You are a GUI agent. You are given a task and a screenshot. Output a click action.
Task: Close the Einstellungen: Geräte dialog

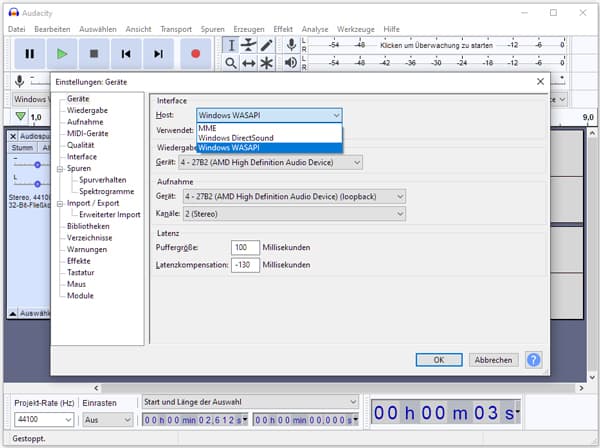[x=540, y=81]
